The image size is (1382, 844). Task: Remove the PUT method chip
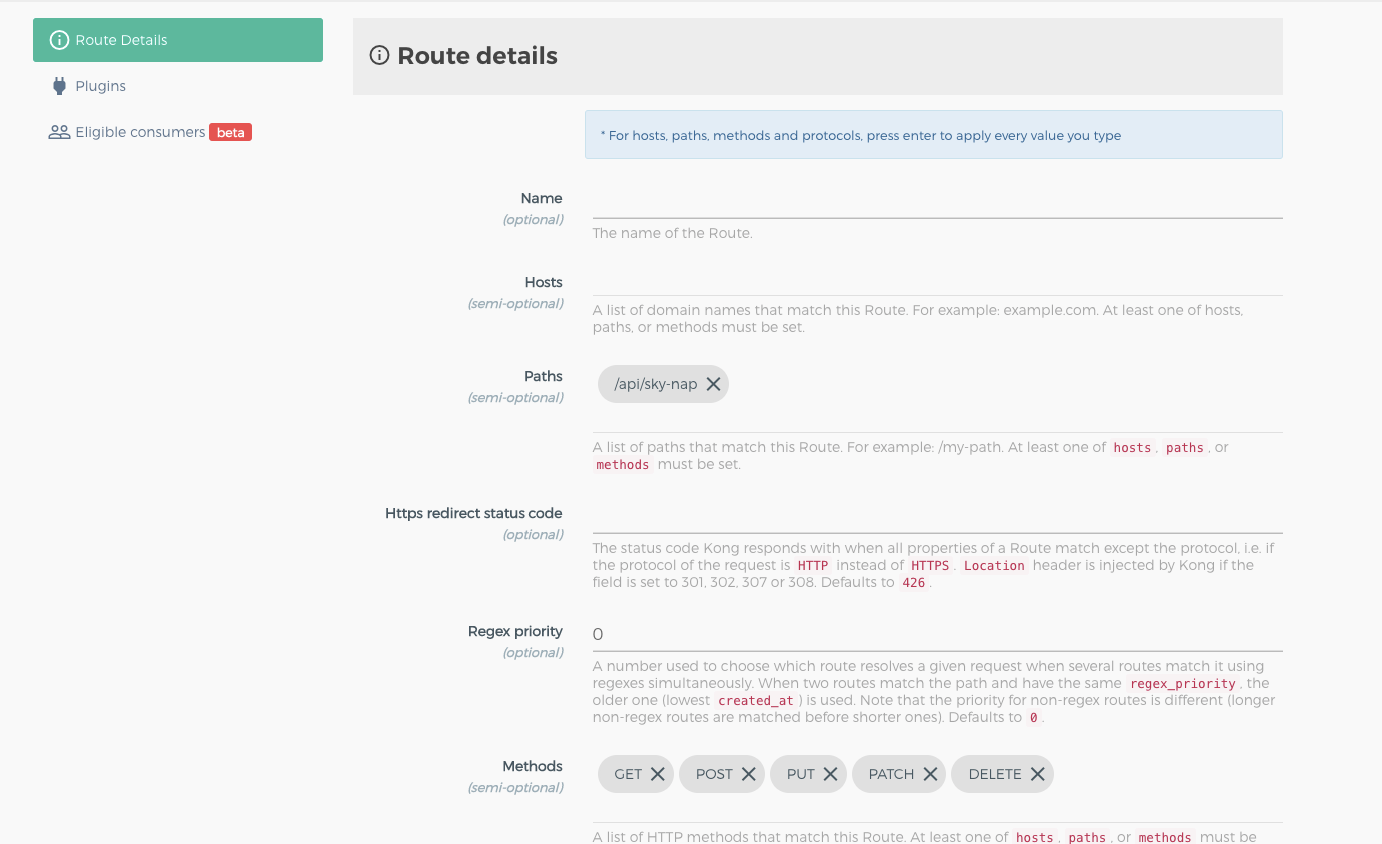tap(830, 774)
